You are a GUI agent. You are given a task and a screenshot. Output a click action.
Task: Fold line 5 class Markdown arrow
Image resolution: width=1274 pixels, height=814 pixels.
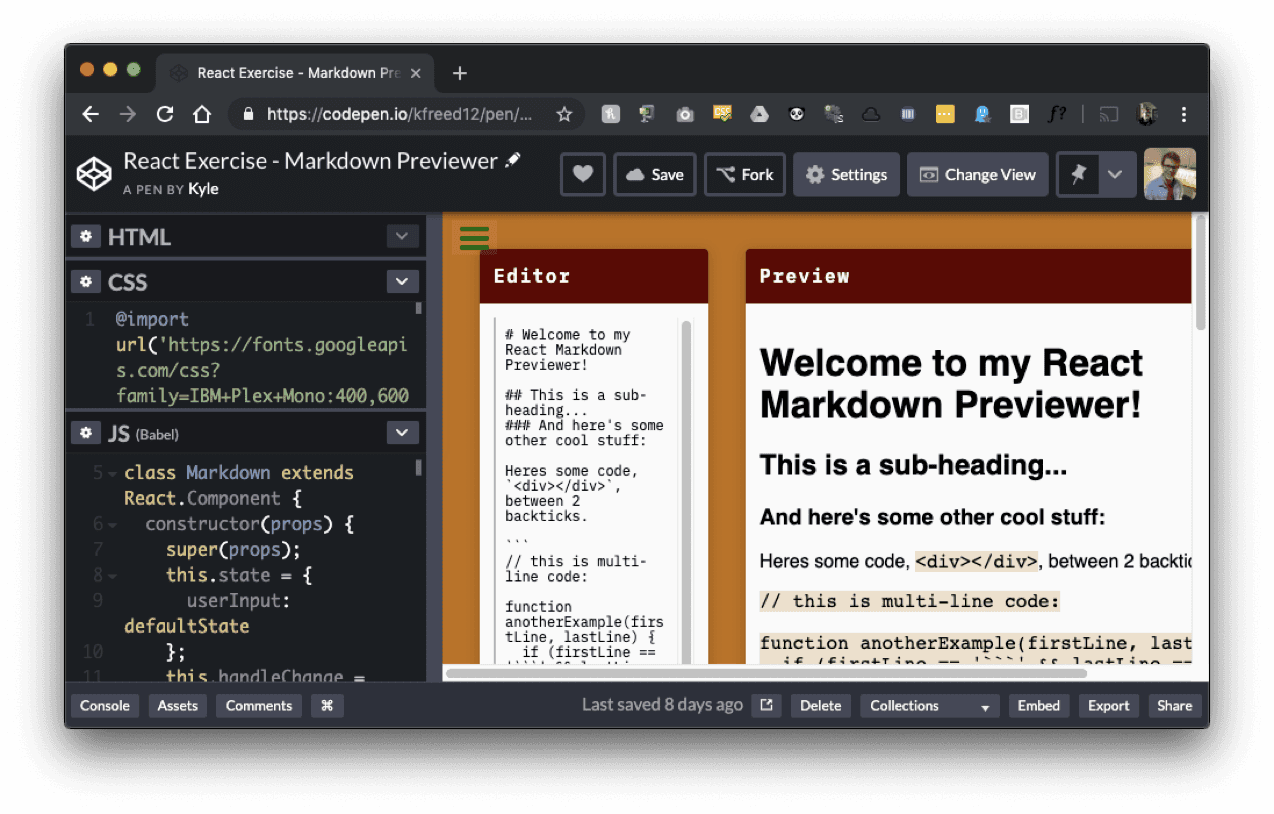click(112, 473)
